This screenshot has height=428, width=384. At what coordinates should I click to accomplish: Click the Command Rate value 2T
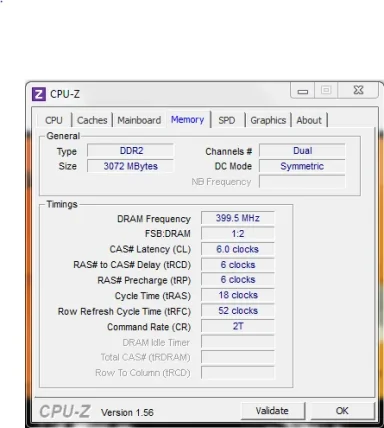238,326
